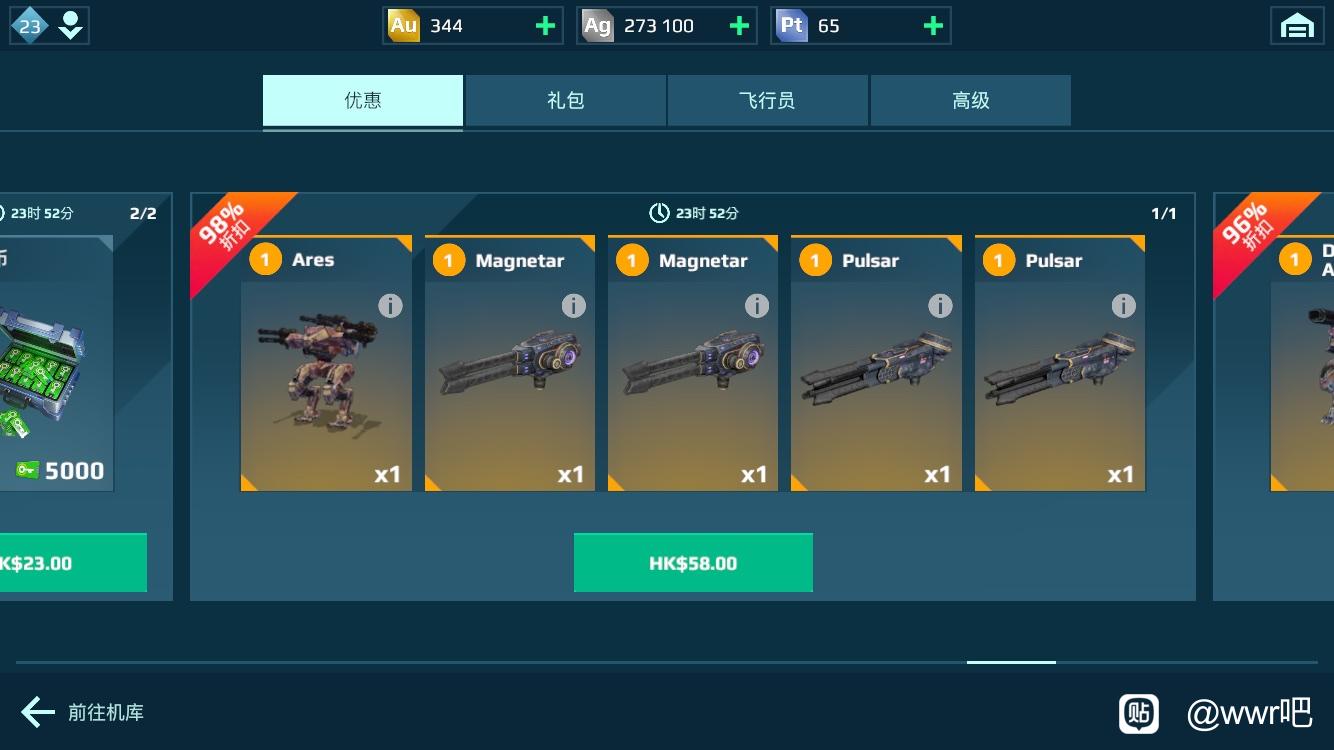Switch to the 高级 tab
The image size is (1334, 750).
click(x=971, y=100)
